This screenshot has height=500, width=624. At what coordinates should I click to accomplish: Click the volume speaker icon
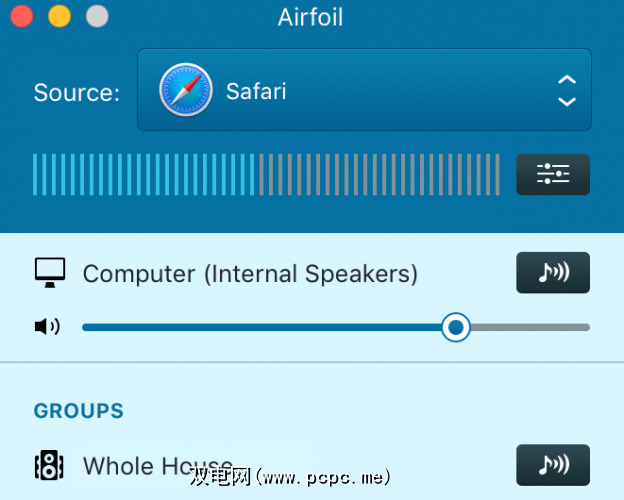pyautogui.click(x=47, y=326)
